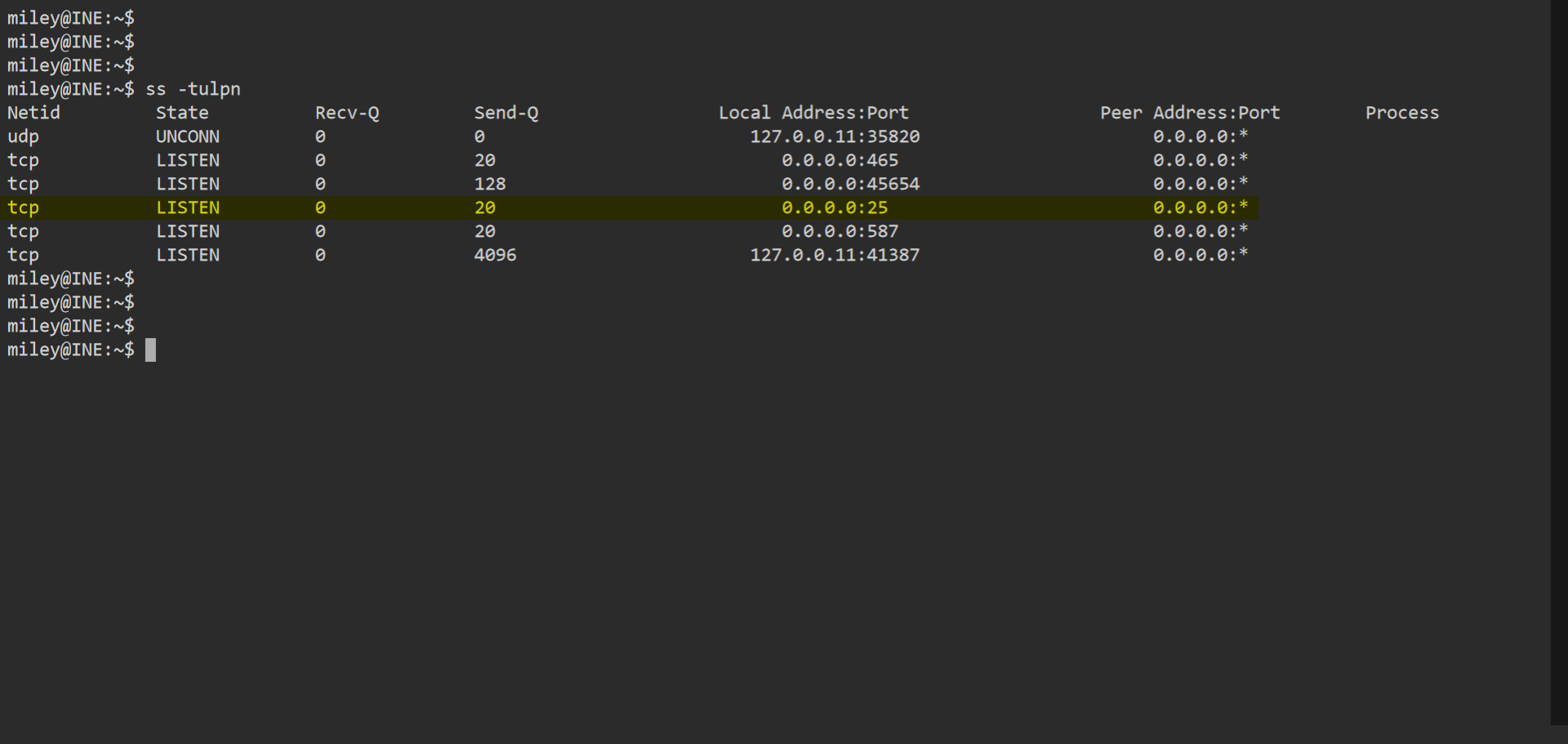Screen dimensions: 1568x744
Task: Click the State column header
Action: (181, 112)
